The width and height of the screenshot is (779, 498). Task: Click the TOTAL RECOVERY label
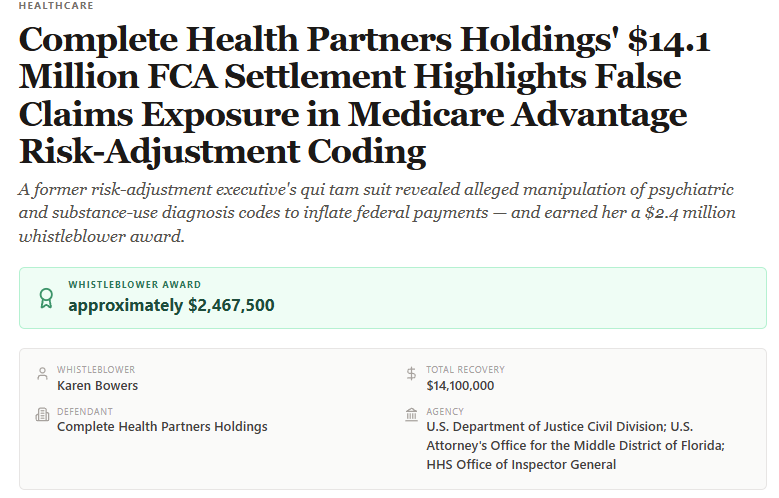point(466,370)
